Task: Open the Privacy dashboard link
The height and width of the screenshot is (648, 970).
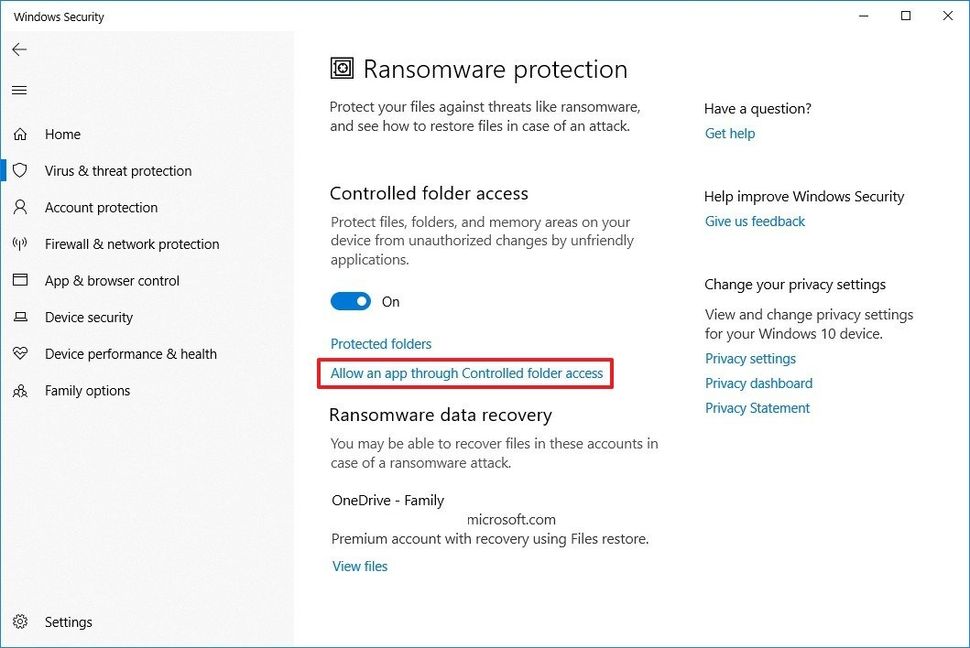Action: [758, 383]
